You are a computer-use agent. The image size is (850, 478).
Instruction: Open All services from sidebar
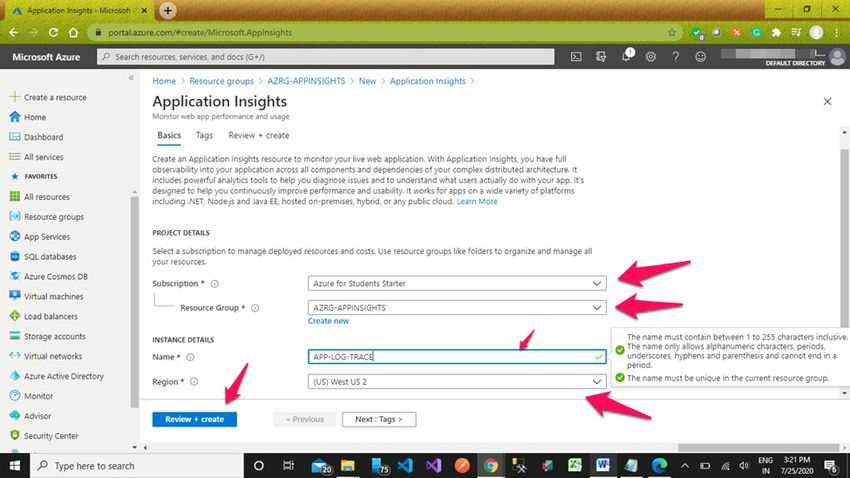click(x=36, y=157)
